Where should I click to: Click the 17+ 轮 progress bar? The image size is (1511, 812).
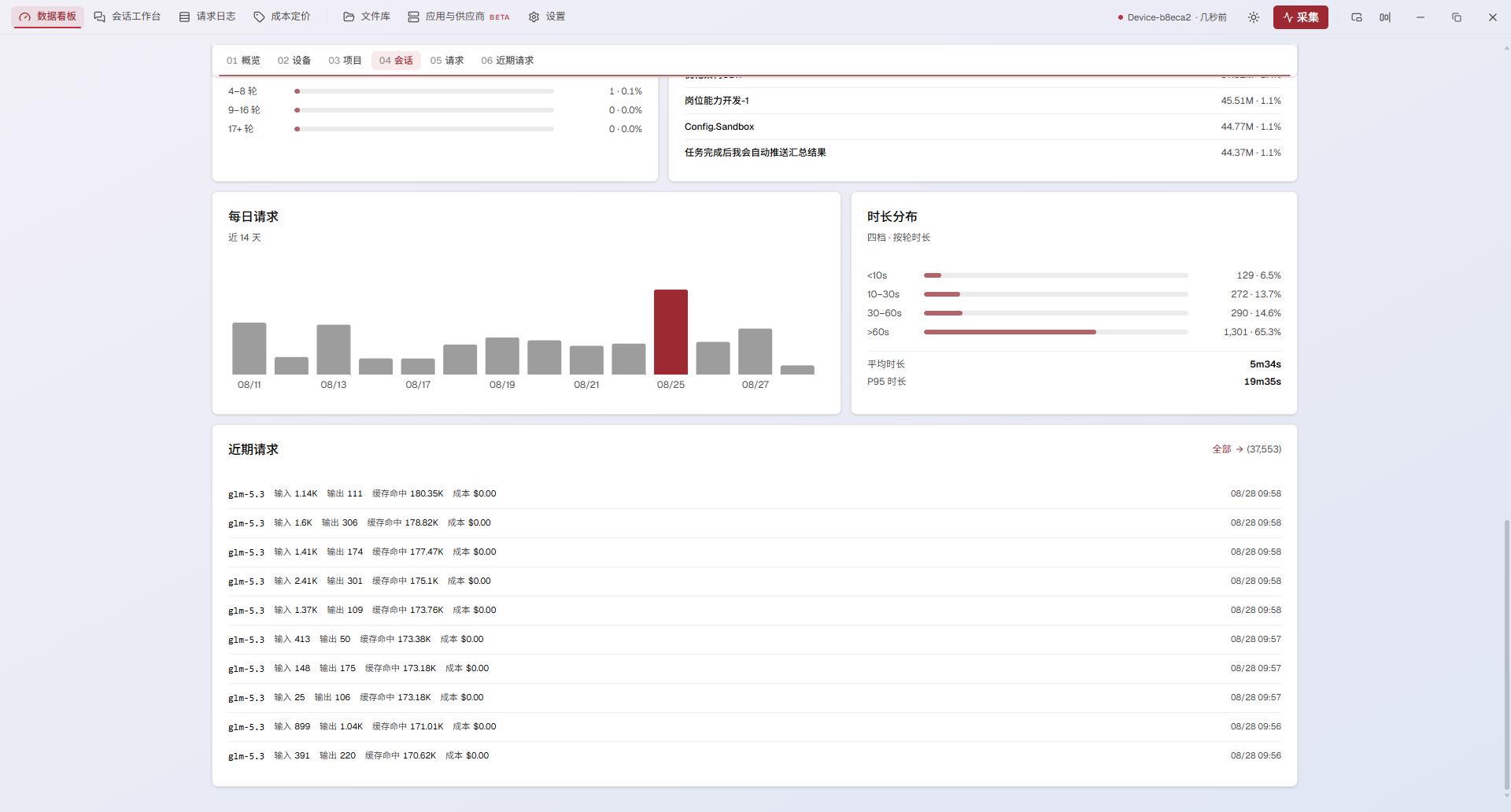[x=424, y=129]
